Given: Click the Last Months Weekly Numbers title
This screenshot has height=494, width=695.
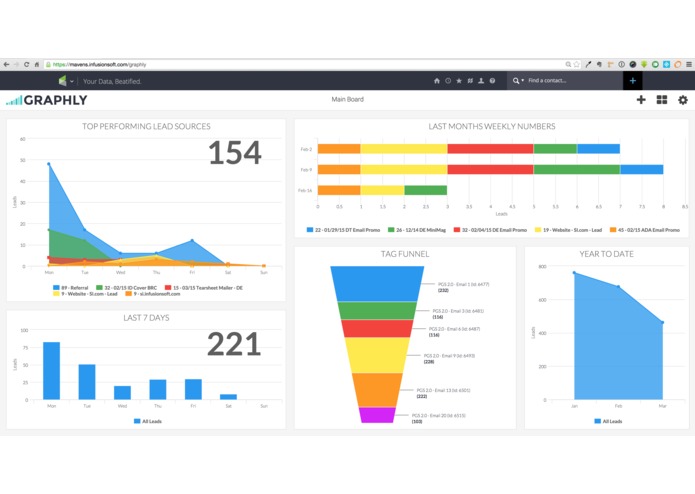Looking at the screenshot, I should tap(492, 126).
